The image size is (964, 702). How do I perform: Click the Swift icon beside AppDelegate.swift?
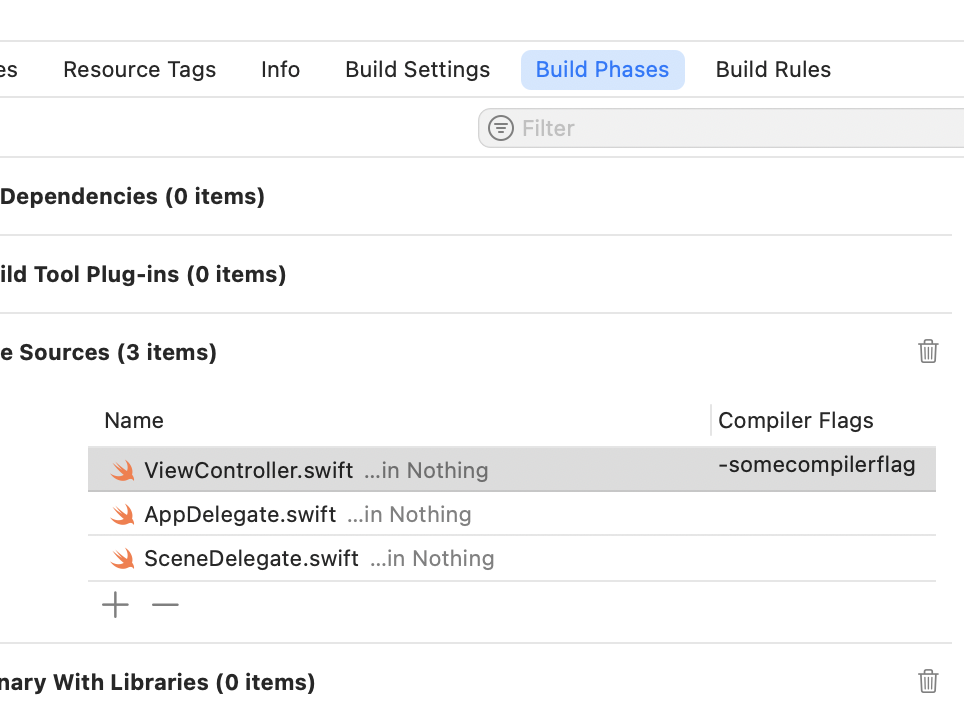point(123,514)
